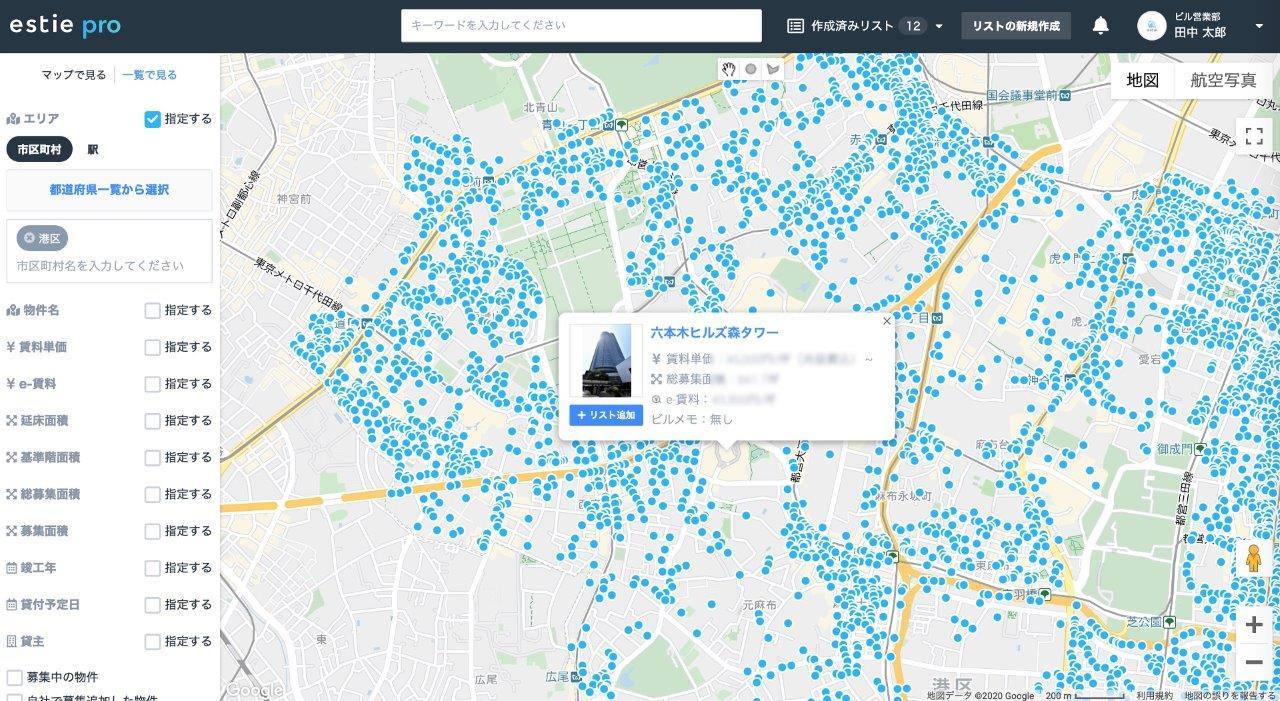Zoom out on the map
Screen dimensions: 1280x701
1254,661
